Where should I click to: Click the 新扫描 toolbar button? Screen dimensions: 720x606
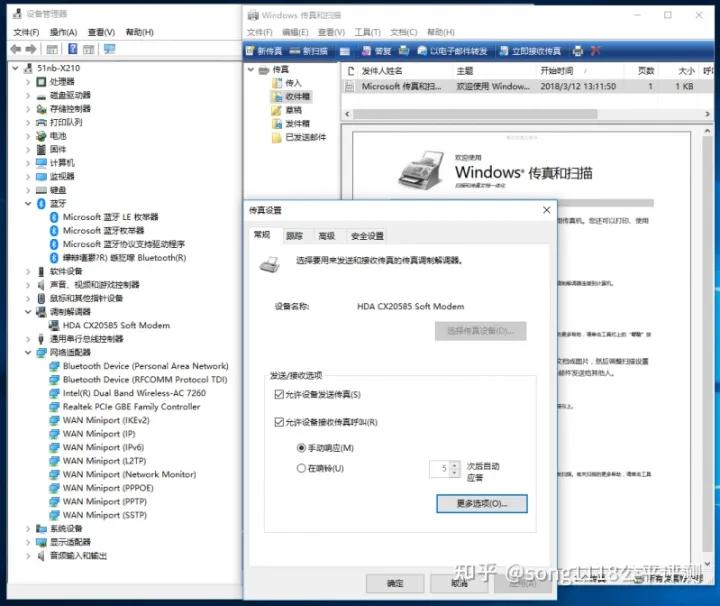point(309,51)
